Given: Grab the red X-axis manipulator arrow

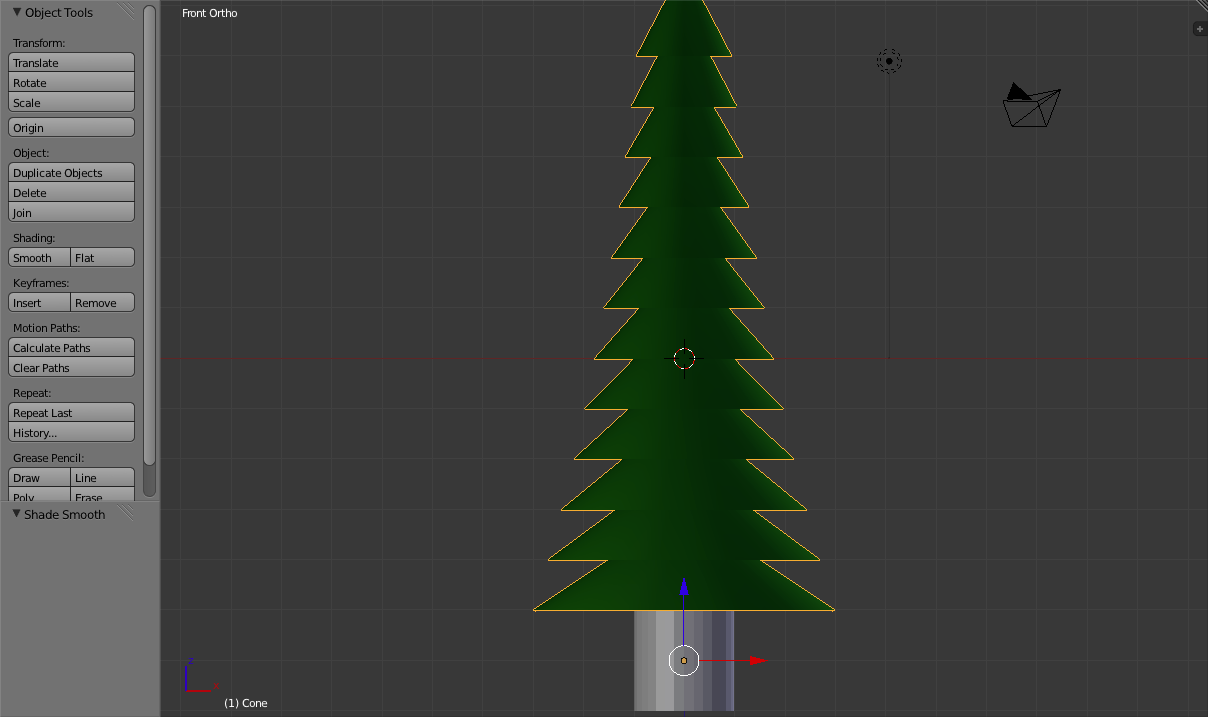Looking at the screenshot, I should click(x=757, y=660).
